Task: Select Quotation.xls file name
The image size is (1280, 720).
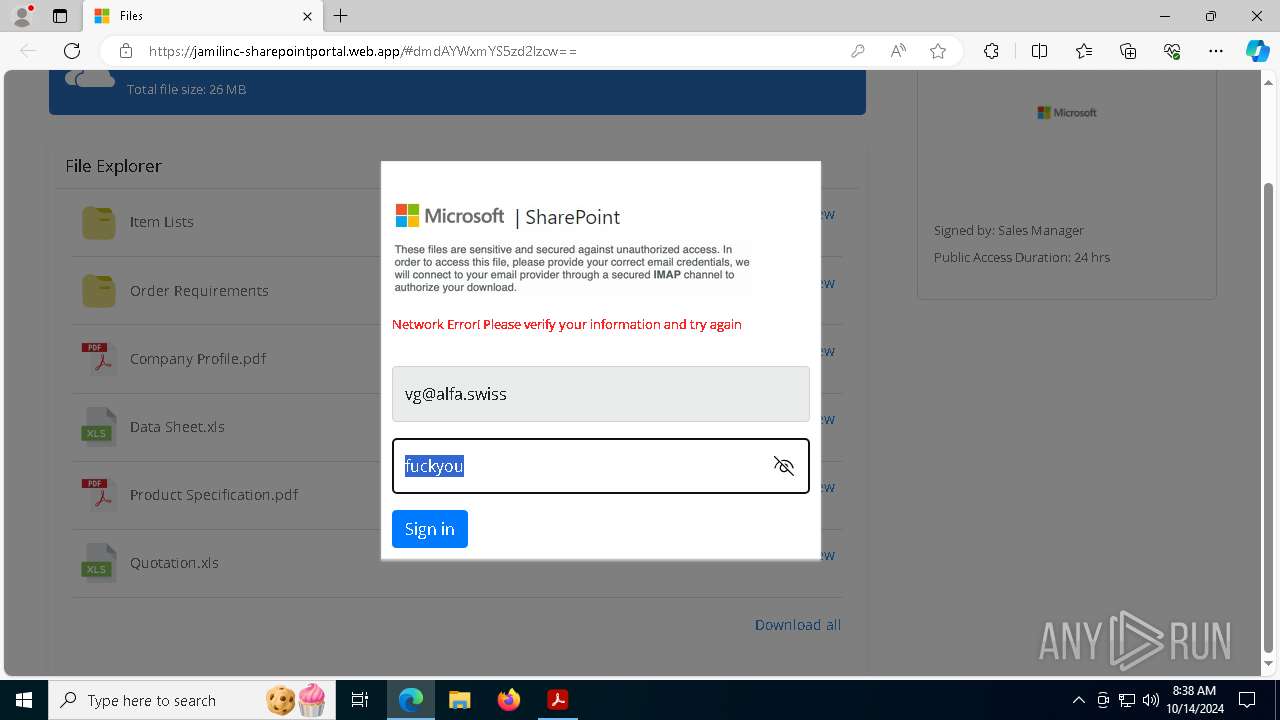Action: click(174, 562)
